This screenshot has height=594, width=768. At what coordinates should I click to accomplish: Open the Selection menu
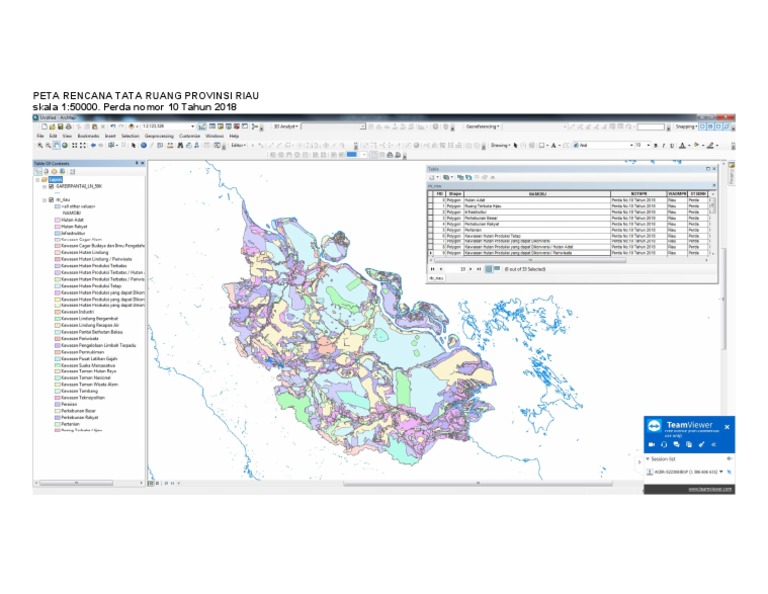130,136
